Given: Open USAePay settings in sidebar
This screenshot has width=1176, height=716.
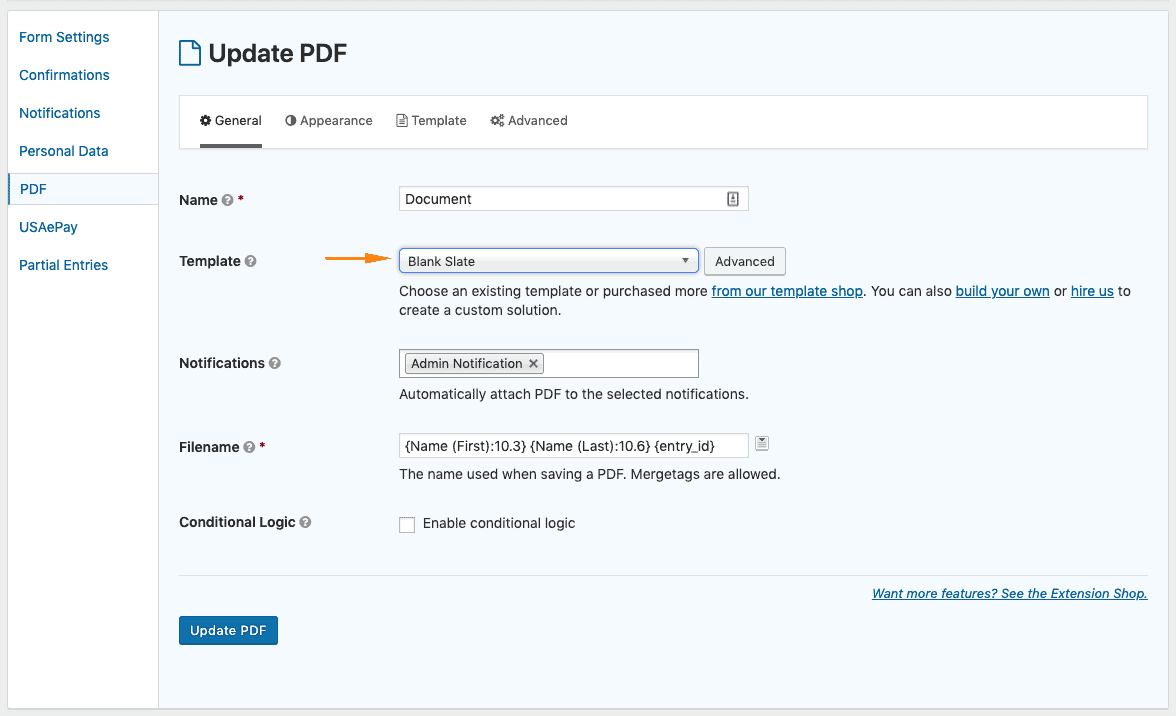Looking at the screenshot, I should tap(48, 227).
